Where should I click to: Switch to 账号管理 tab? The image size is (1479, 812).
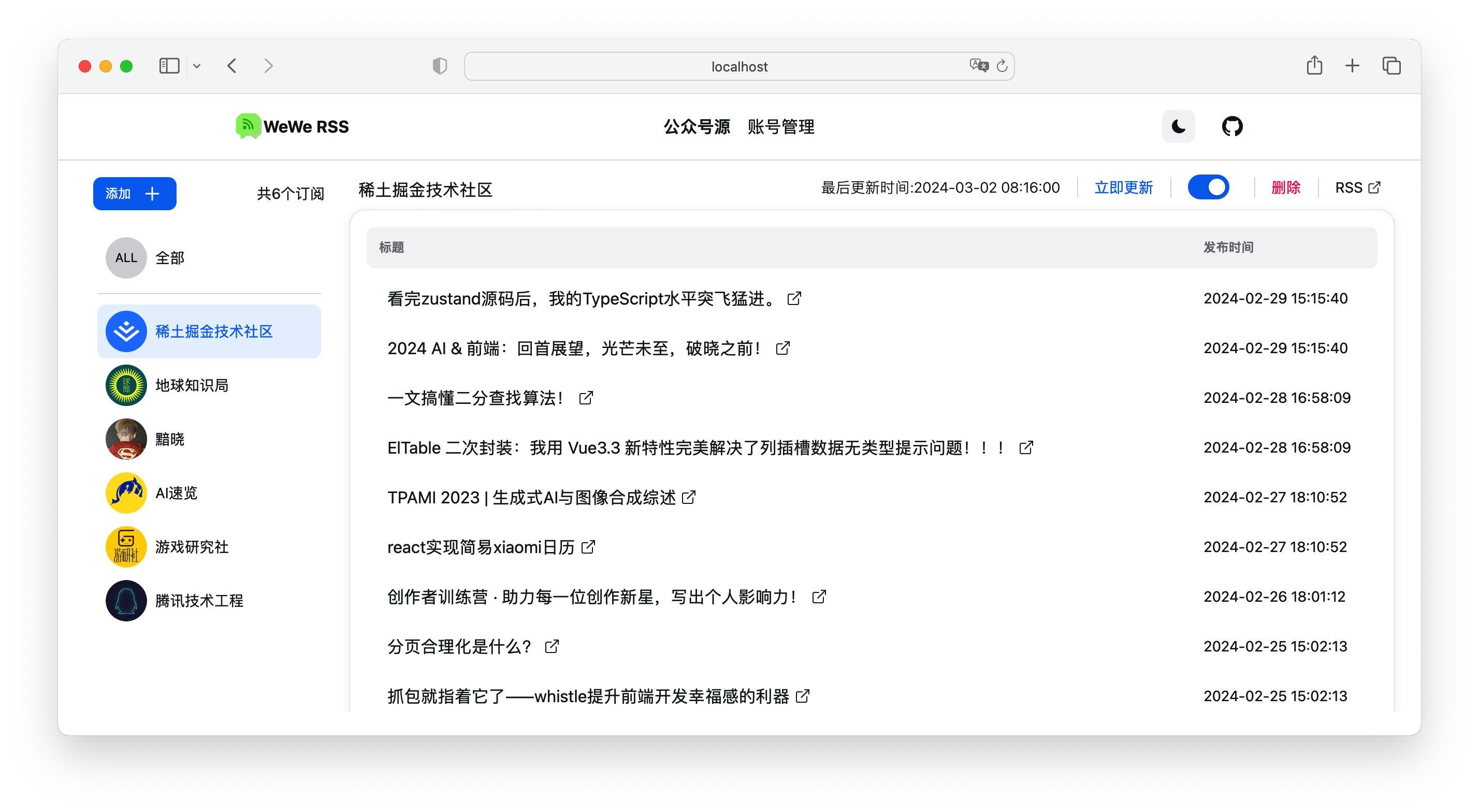tap(780, 127)
